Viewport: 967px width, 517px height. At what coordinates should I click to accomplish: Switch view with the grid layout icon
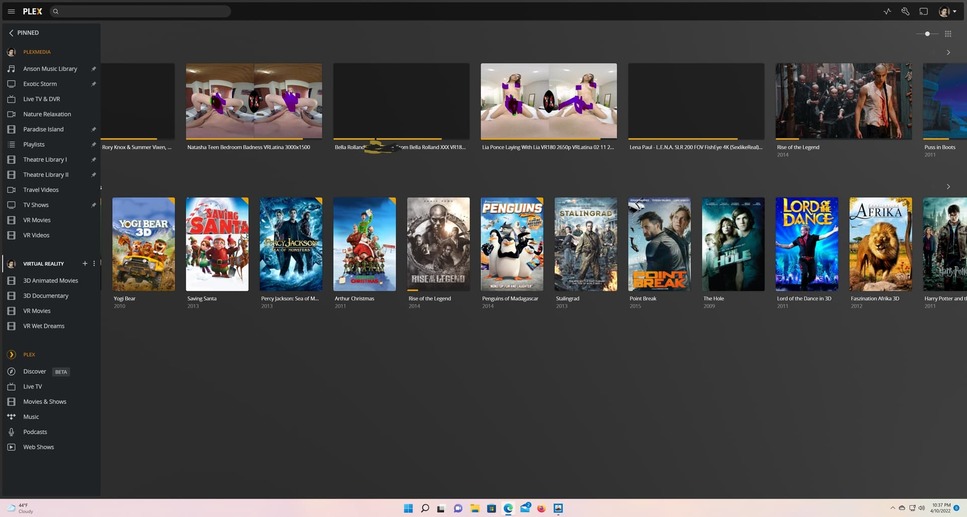click(x=948, y=34)
